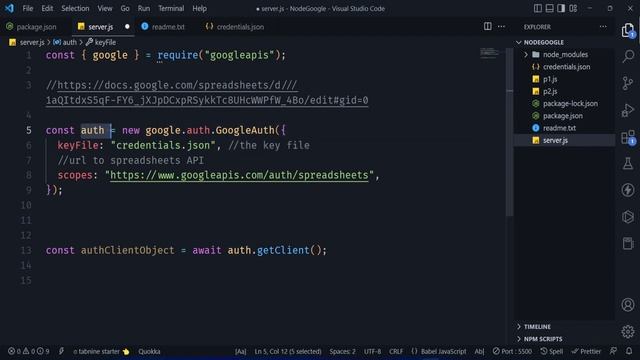The image size is (640, 360).
Task: Toggle the [Aa] case status item
Action: click(240, 351)
